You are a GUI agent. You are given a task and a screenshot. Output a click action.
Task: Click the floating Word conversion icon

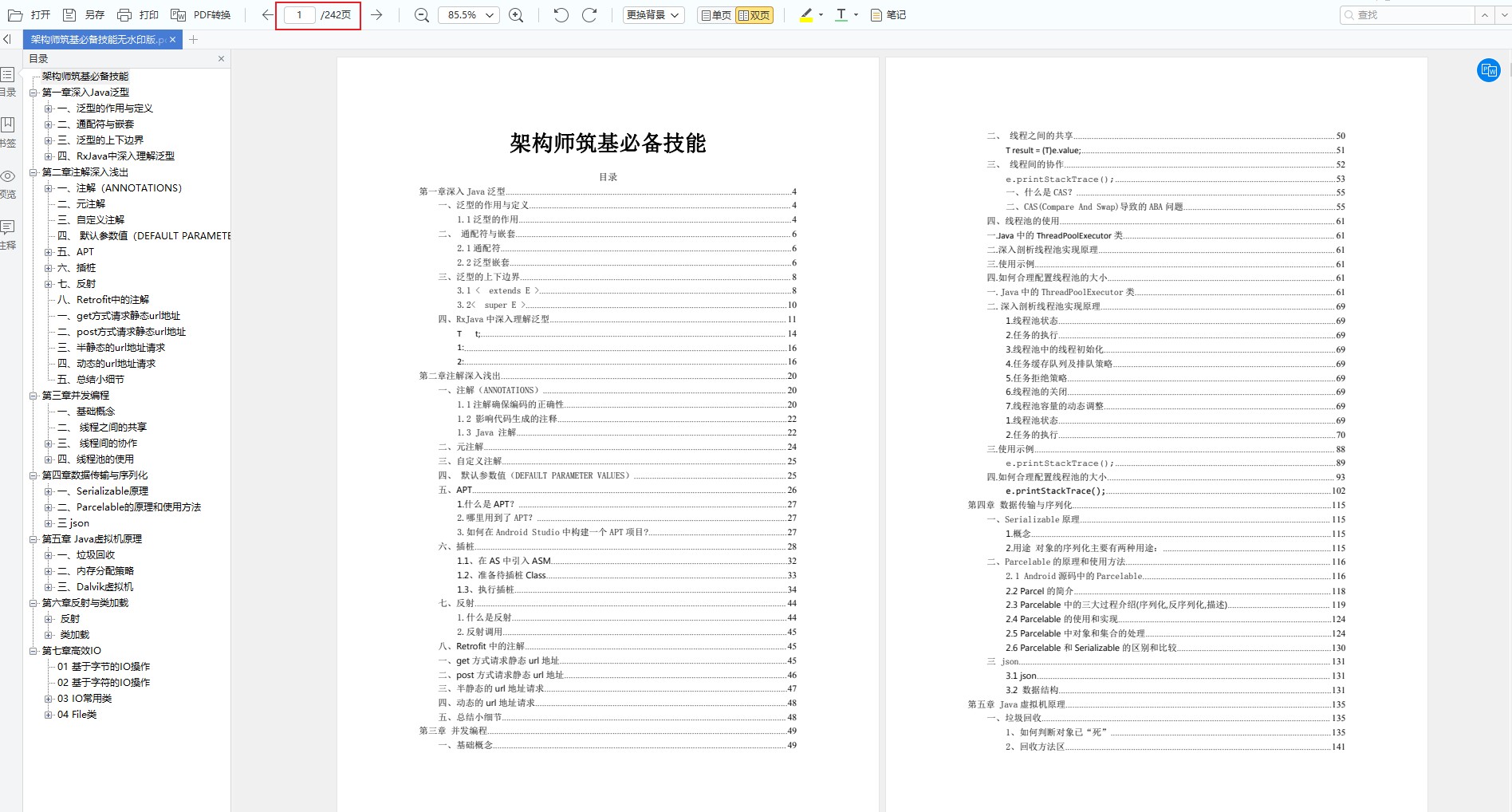(x=1488, y=70)
